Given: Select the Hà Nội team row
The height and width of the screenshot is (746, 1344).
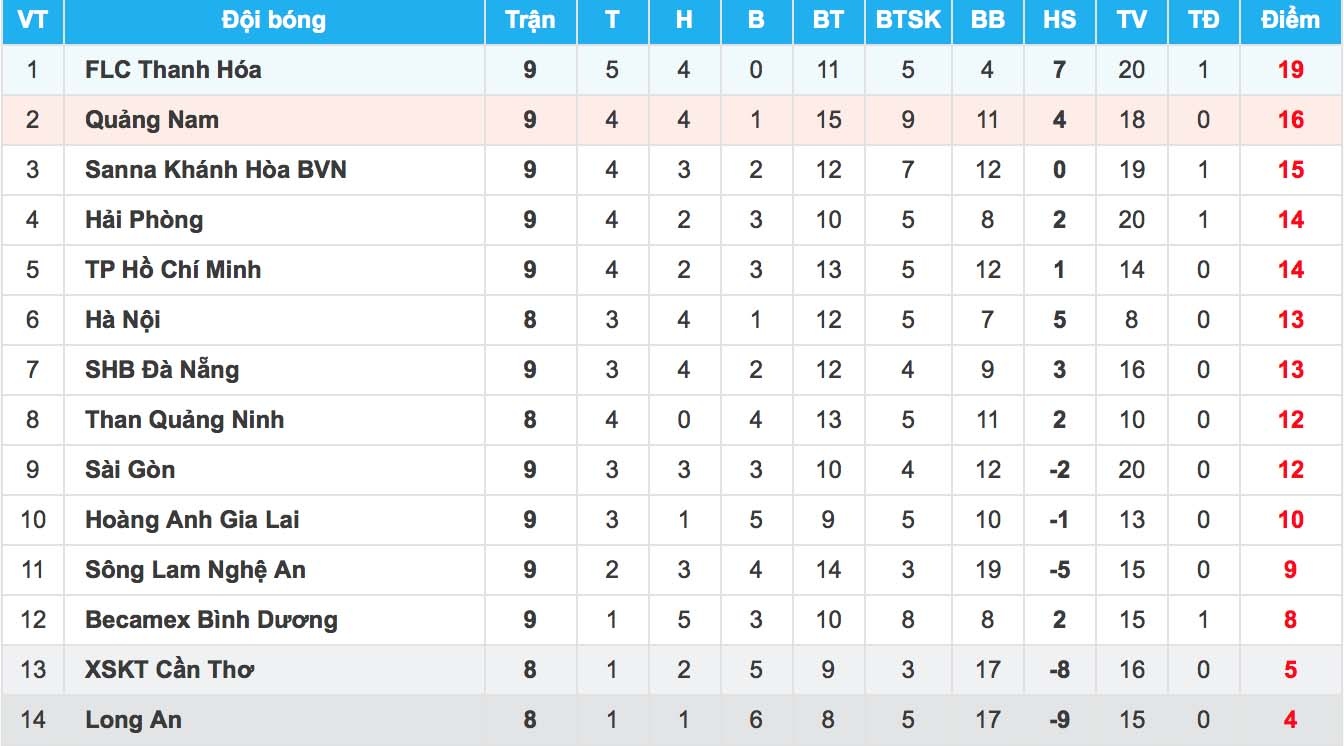Looking at the screenshot, I should (x=123, y=320).
